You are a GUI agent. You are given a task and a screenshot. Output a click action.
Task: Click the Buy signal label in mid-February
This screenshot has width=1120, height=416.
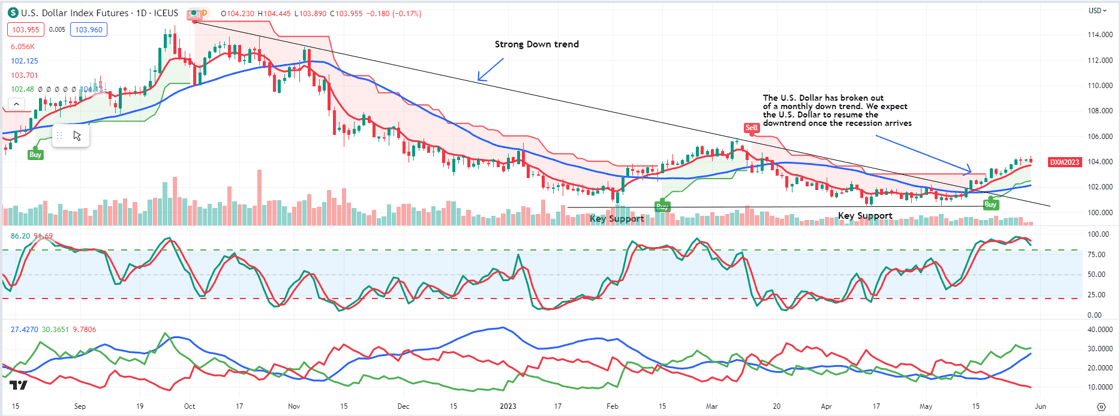(x=663, y=207)
